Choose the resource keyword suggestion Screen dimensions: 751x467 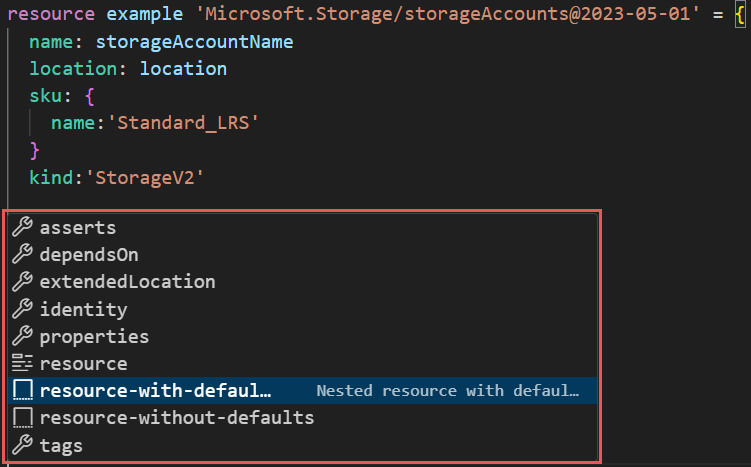point(83,364)
